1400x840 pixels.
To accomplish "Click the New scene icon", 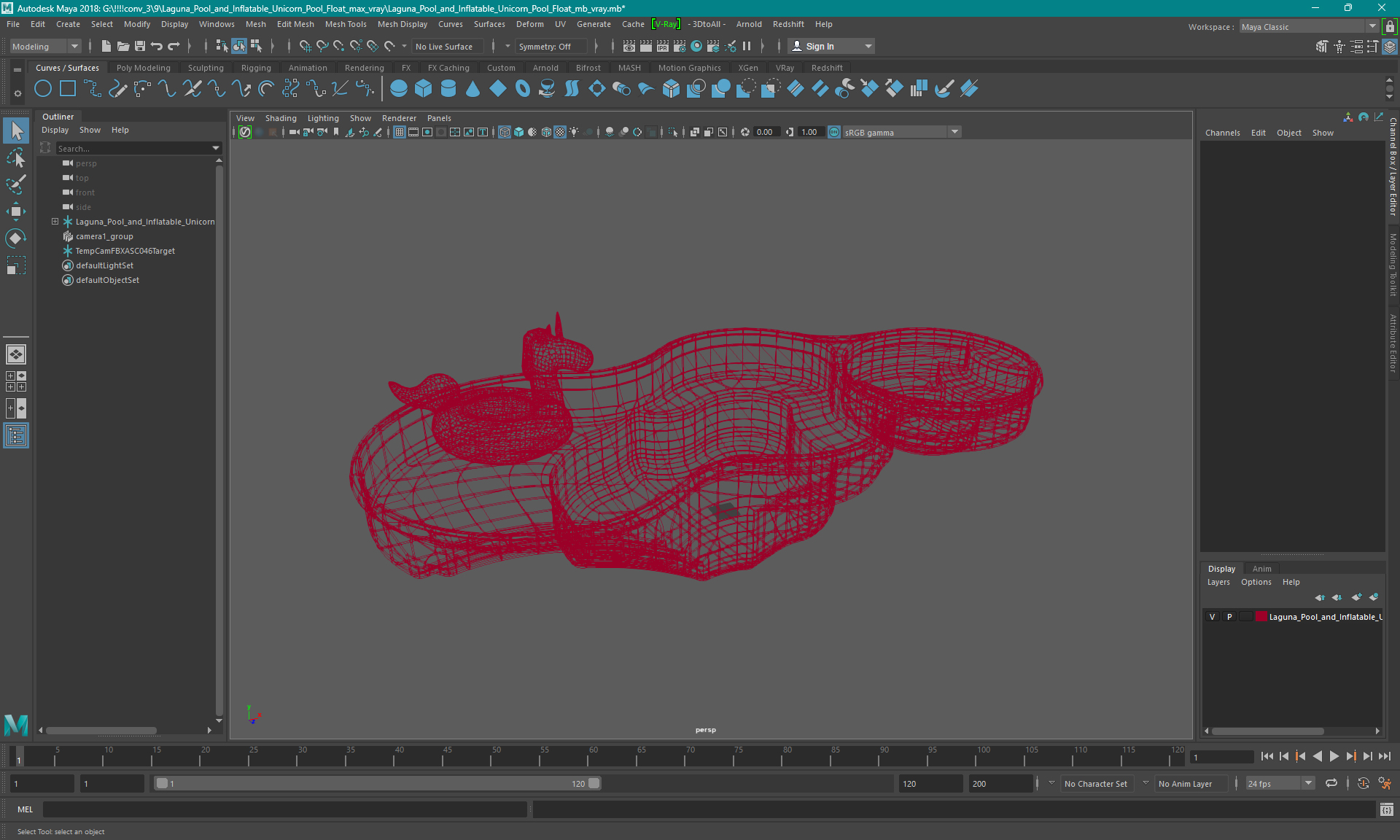I will coord(106,46).
